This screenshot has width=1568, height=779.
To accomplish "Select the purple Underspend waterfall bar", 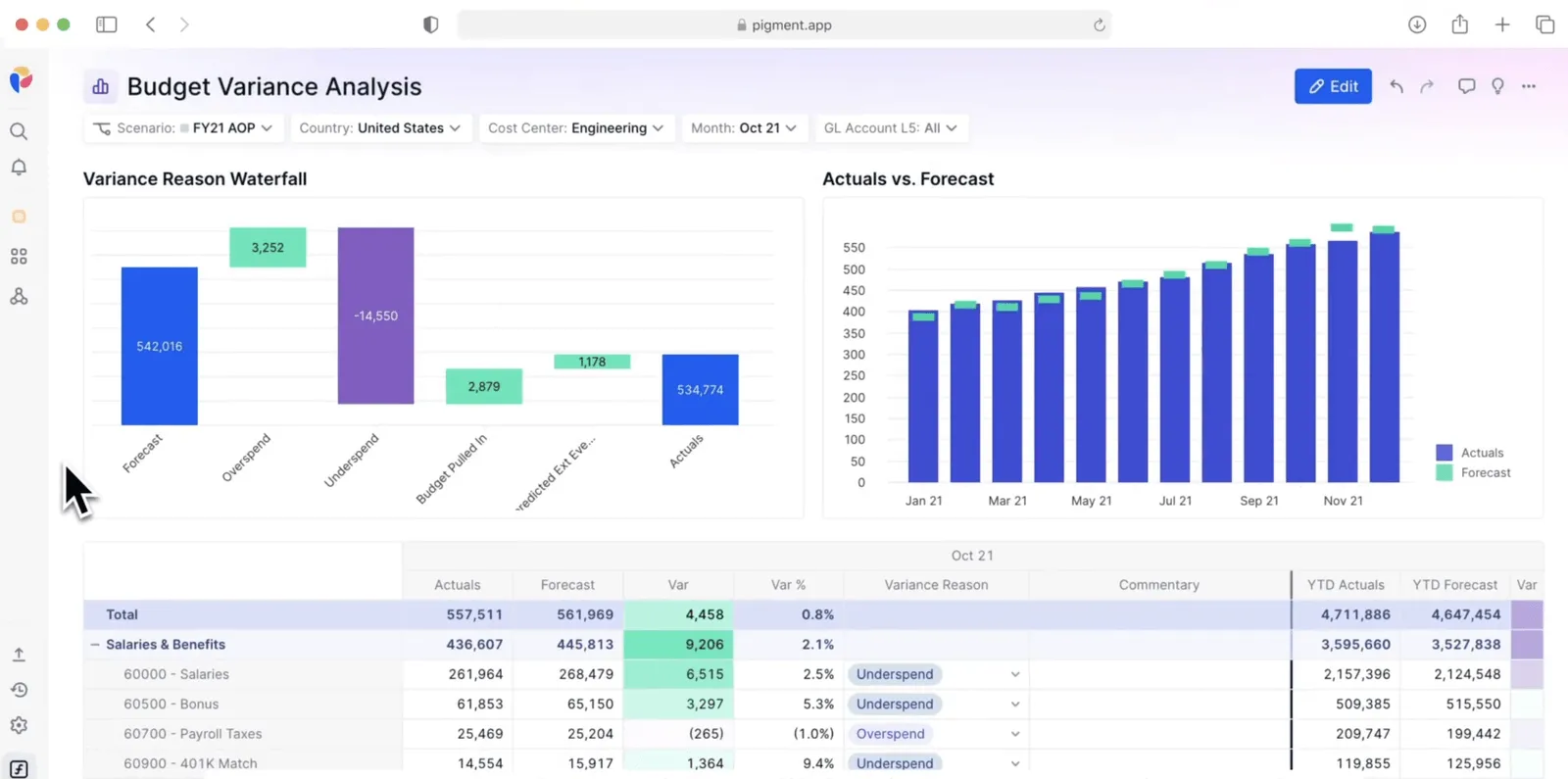I will [375, 316].
